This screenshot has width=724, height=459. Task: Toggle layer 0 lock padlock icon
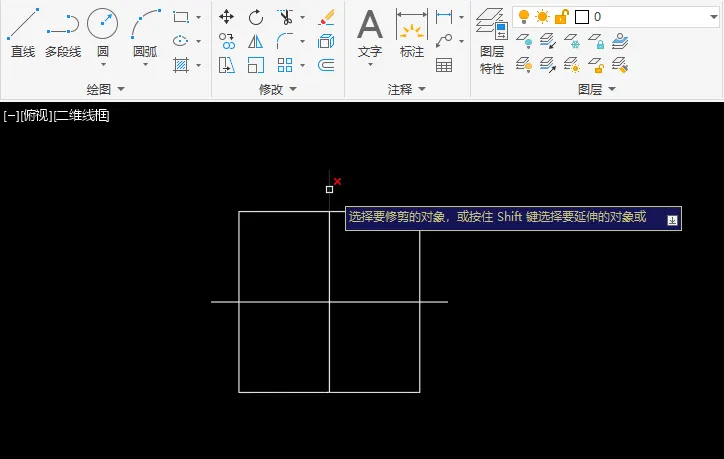[561, 17]
